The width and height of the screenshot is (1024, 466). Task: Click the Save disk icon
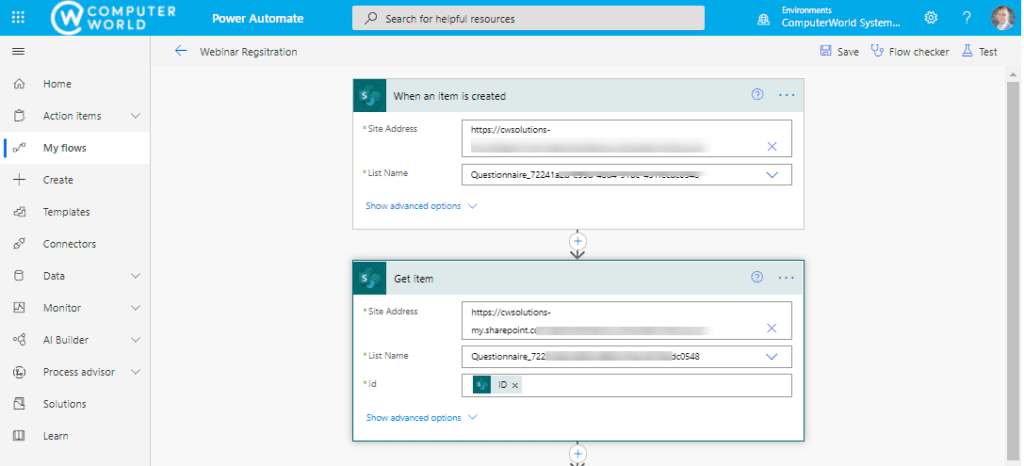[x=825, y=51]
